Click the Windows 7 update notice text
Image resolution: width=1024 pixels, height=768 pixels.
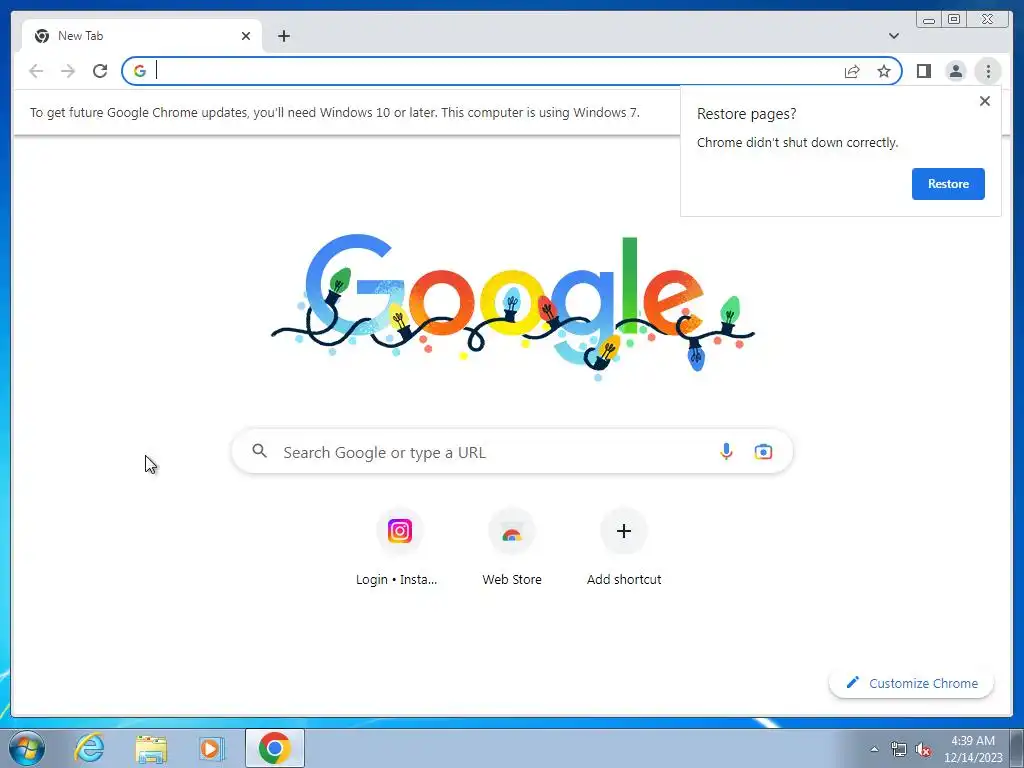[335, 112]
